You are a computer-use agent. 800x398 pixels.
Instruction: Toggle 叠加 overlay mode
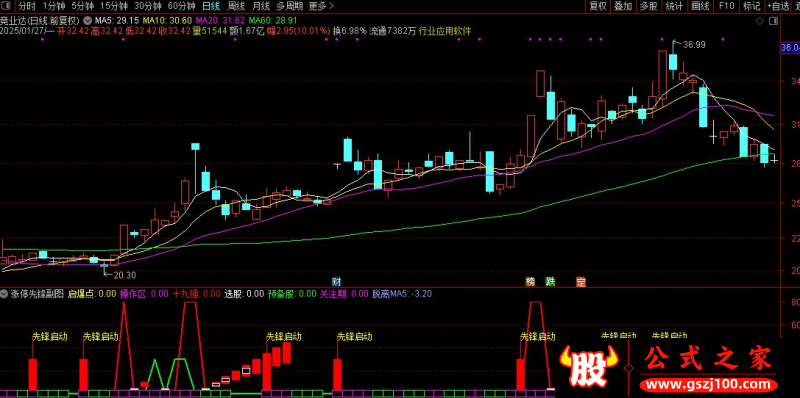(623, 6)
